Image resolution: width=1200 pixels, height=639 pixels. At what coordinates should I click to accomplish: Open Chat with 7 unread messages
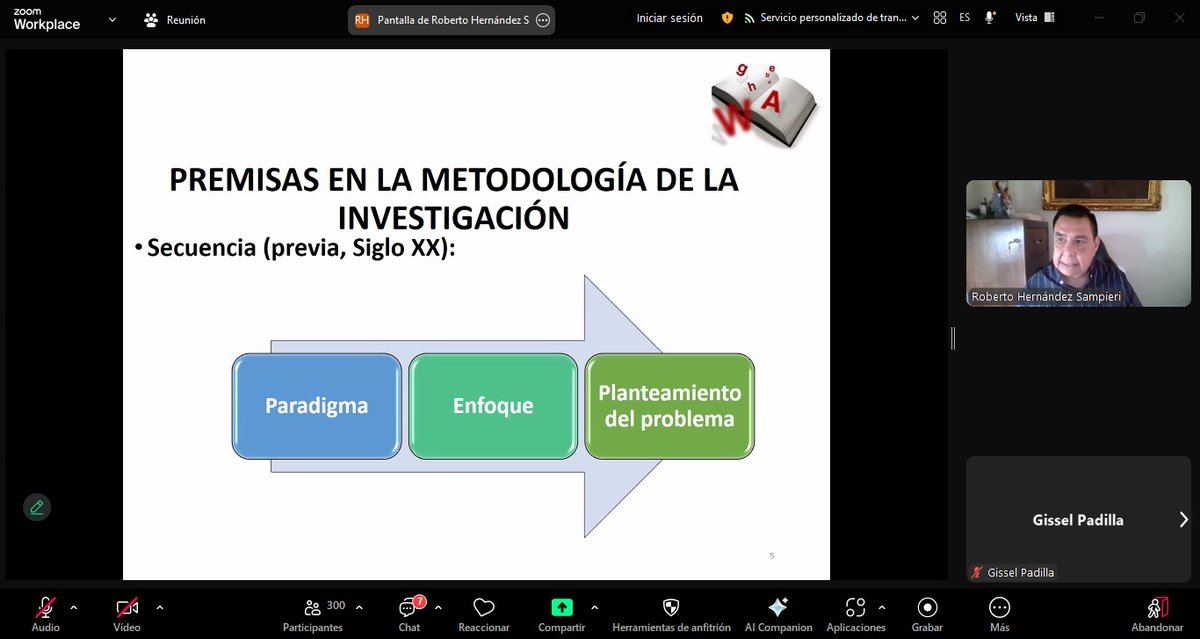click(x=409, y=612)
